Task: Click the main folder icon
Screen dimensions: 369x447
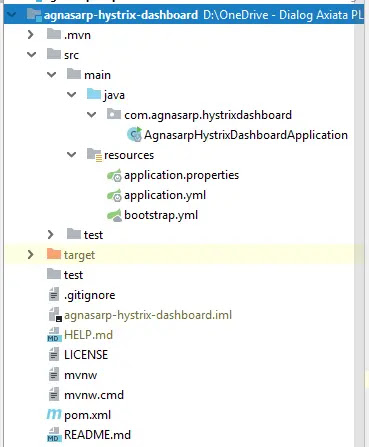Action: tap(74, 74)
